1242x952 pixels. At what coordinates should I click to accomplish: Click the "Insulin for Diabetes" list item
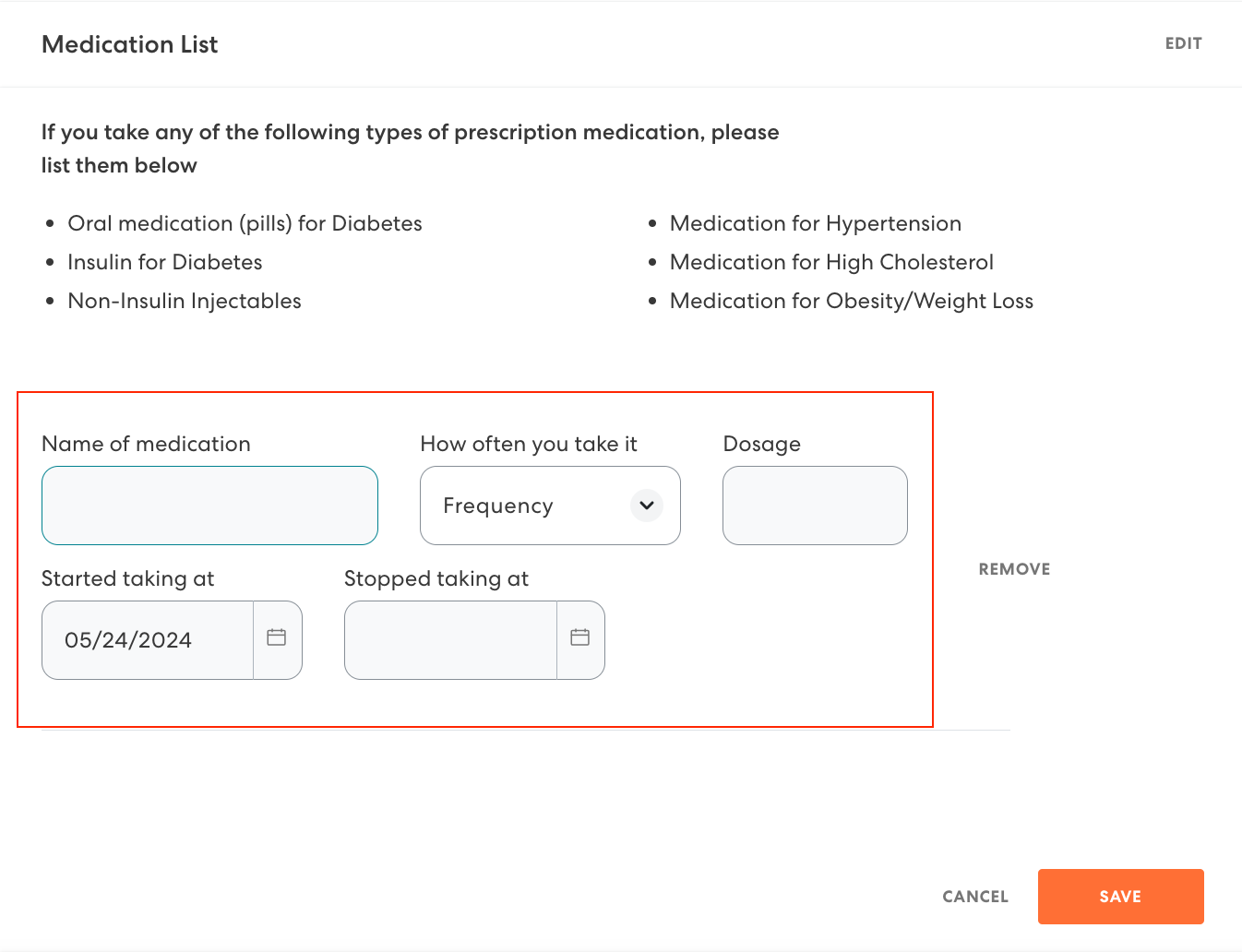click(x=165, y=262)
